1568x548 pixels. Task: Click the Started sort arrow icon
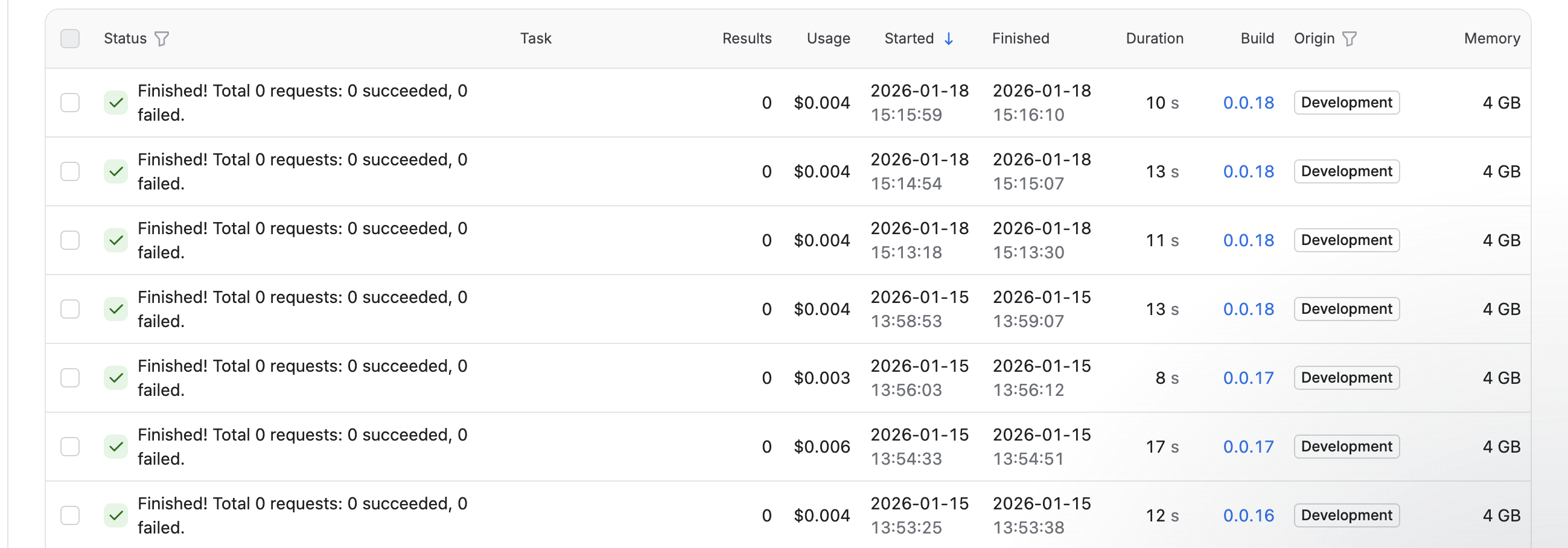click(x=948, y=39)
